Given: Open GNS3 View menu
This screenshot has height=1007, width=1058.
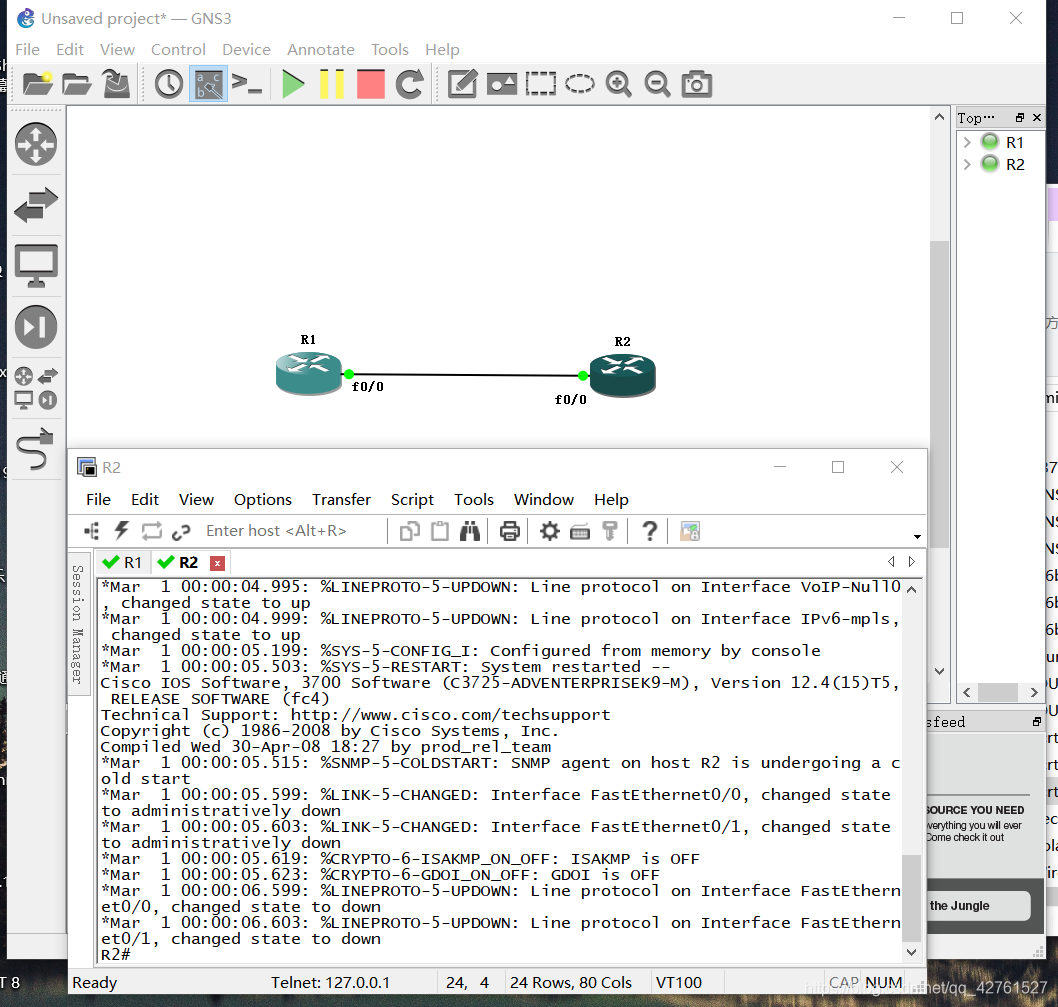Looking at the screenshot, I should pos(117,50).
